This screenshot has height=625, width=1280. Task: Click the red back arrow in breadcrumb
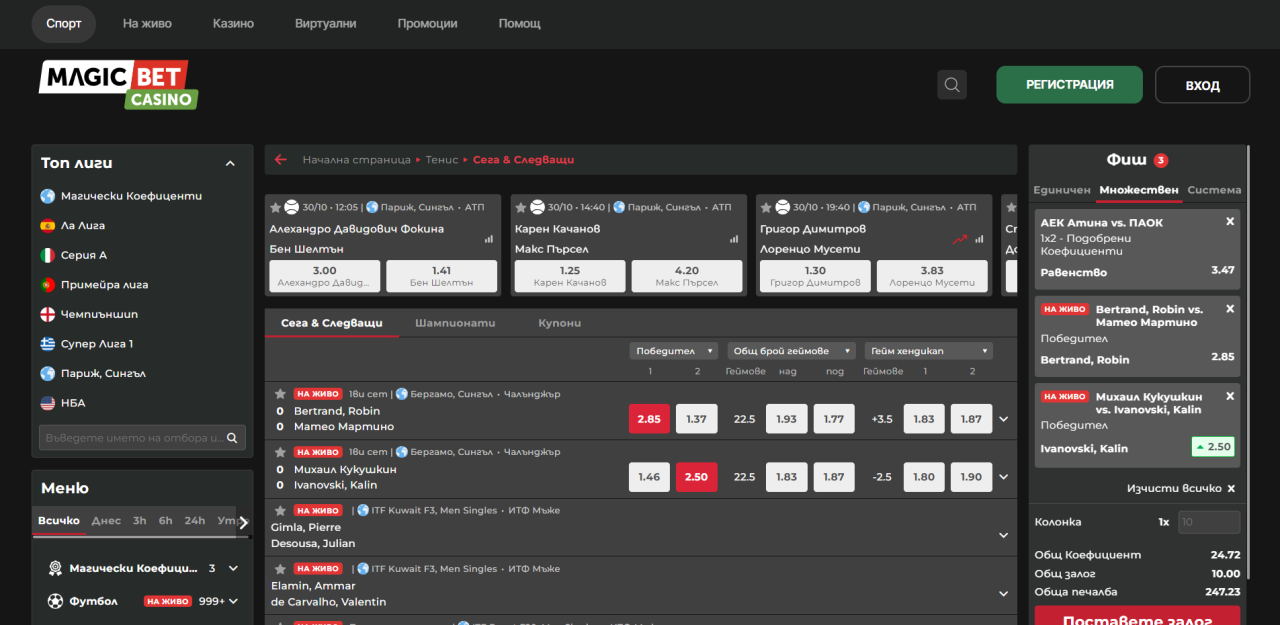[281, 159]
